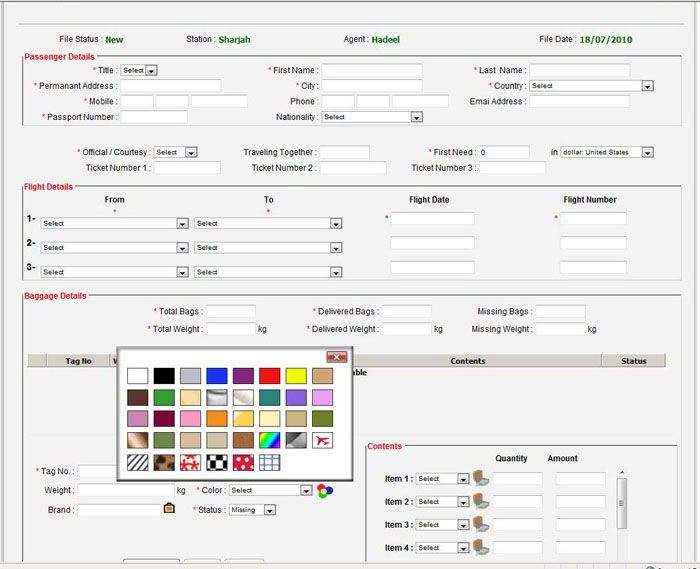Screen dimensions: 700x569
Task: Open the Title dropdown
Action: 152,71
